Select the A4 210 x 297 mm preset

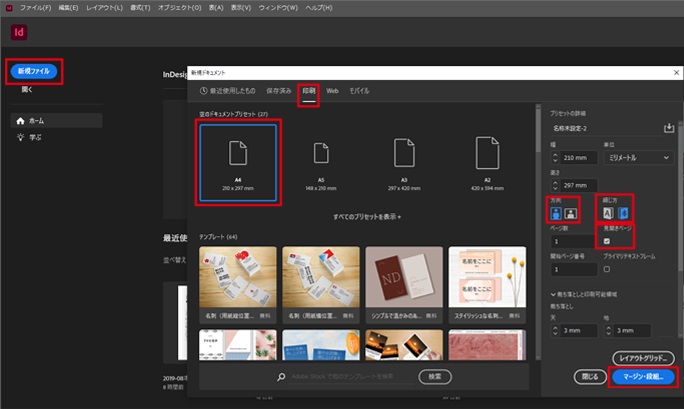click(238, 163)
